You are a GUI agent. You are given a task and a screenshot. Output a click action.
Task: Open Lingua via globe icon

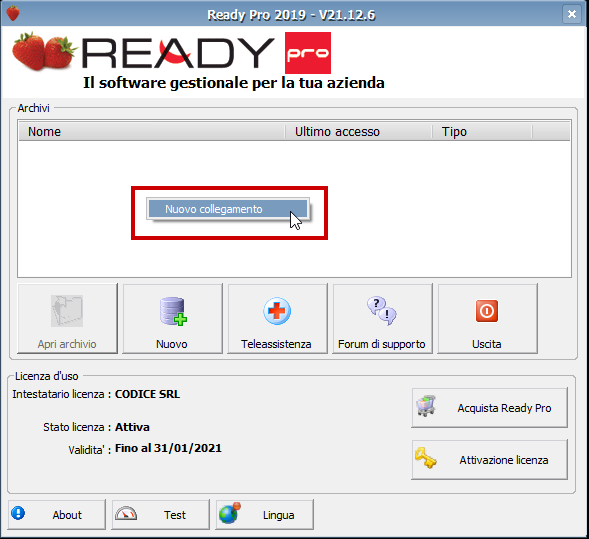pyautogui.click(x=230, y=513)
